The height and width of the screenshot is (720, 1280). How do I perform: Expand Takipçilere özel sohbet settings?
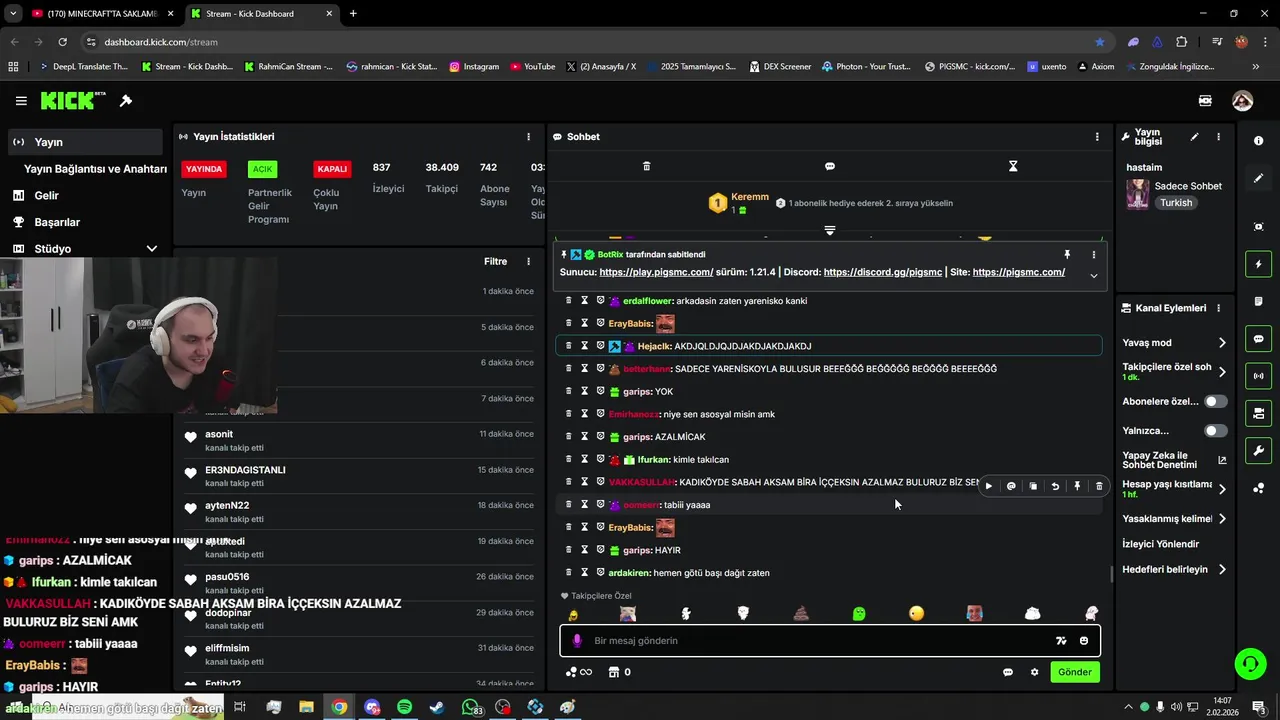click(1222, 372)
